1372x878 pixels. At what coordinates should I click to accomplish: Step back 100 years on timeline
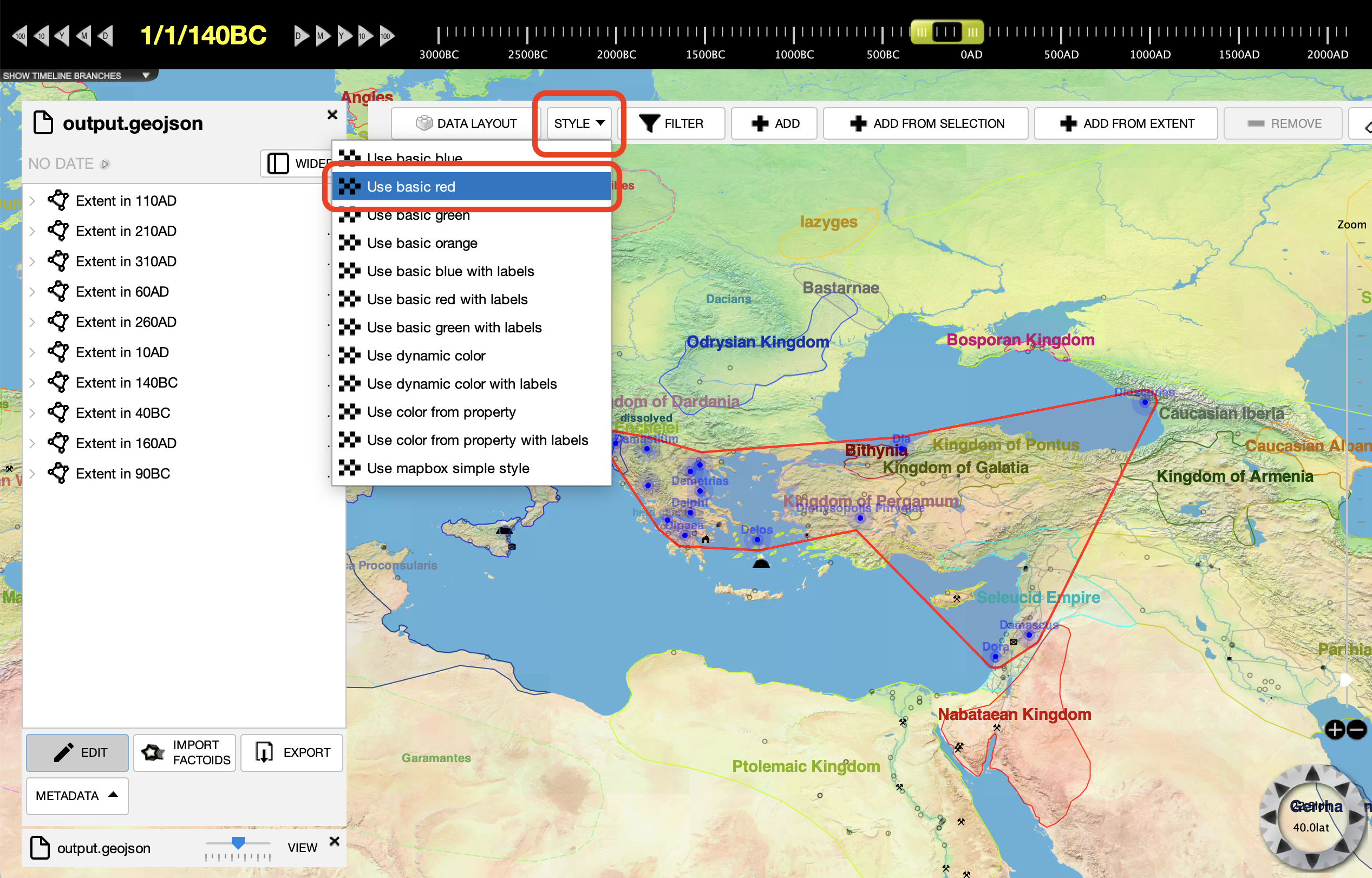tap(19, 36)
